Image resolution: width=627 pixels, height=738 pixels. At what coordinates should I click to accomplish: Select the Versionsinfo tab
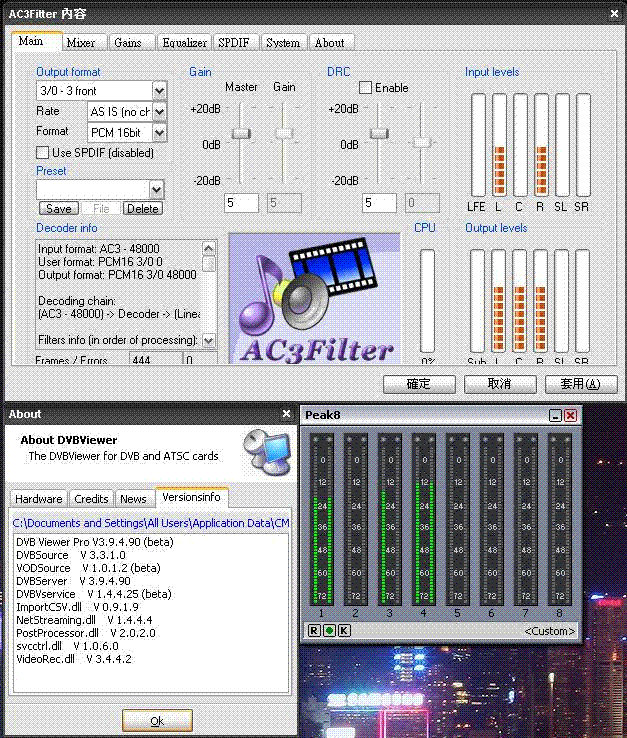pos(191,497)
